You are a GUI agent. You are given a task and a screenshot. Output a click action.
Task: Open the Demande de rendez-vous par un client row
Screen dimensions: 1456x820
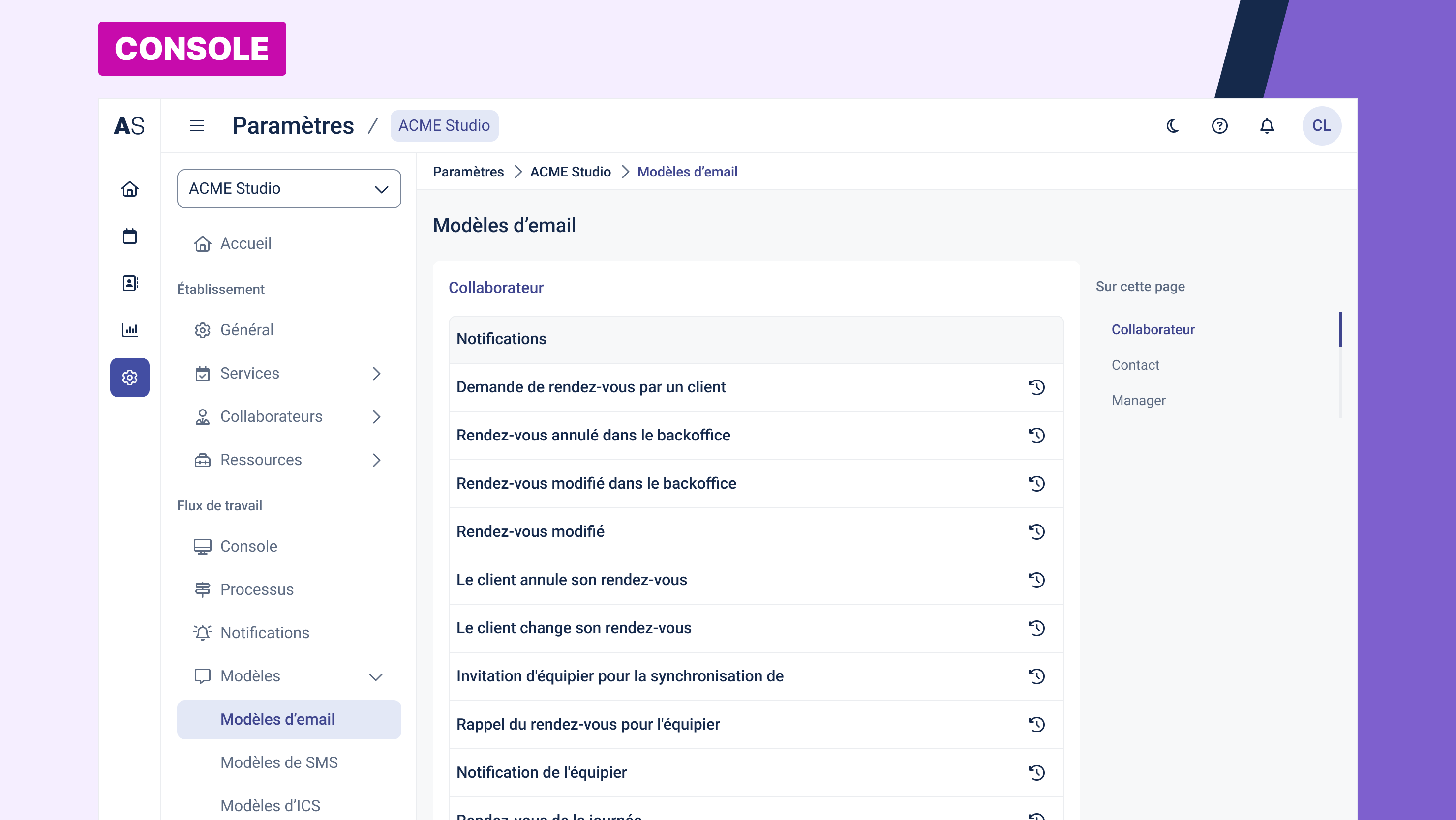[x=591, y=387]
